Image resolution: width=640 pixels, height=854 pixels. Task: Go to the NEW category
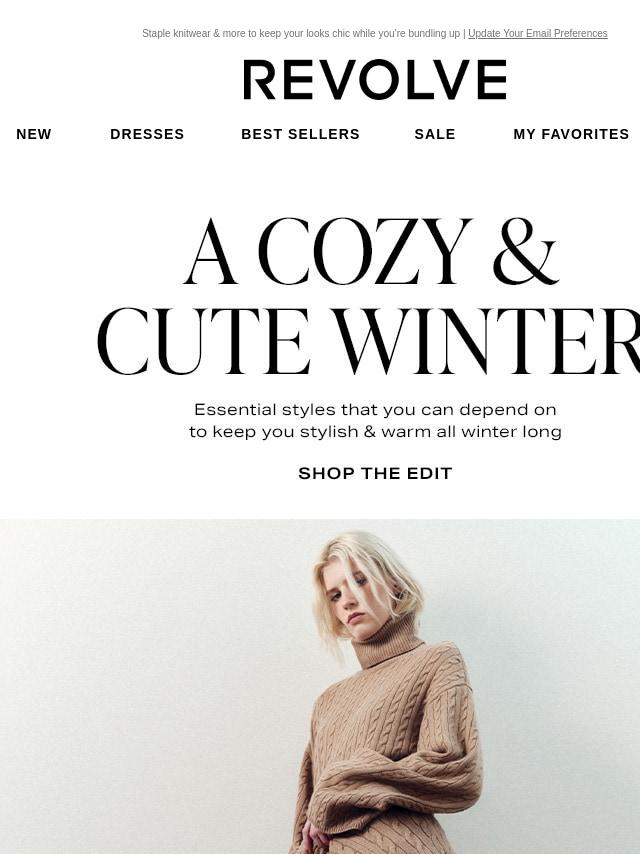pos(34,134)
